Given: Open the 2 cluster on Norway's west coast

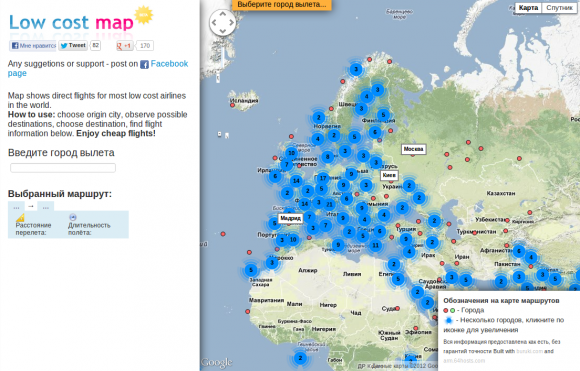Looking at the screenshot, I should click(318, 118).
